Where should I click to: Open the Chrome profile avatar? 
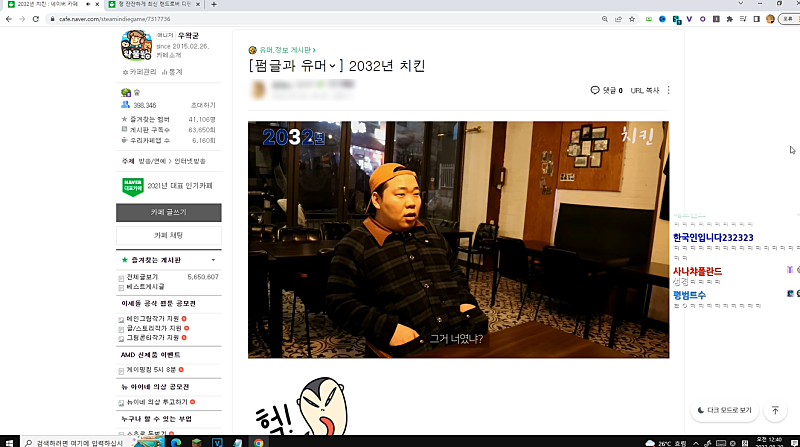coord(770,19)
